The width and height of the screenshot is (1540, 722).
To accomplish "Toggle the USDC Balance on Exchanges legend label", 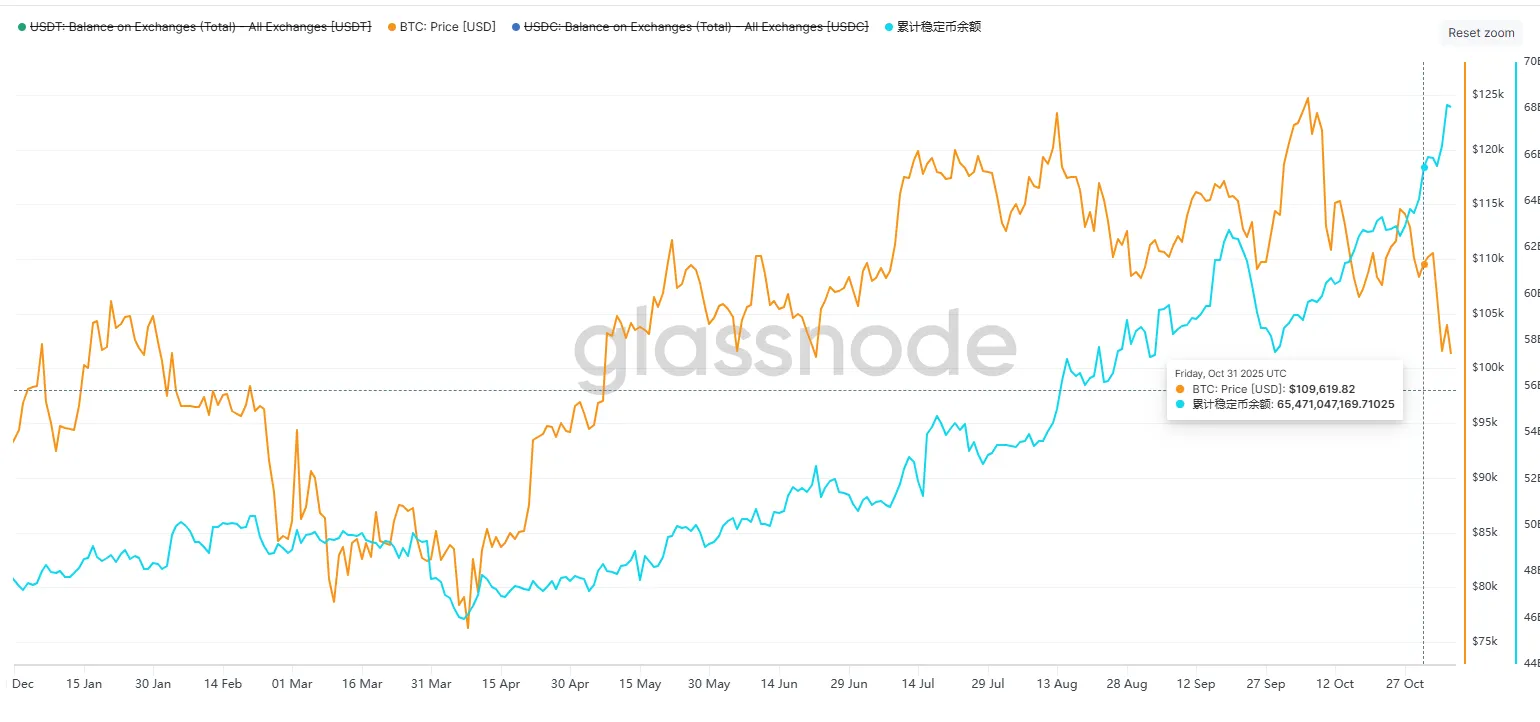I will coord(696,27).
